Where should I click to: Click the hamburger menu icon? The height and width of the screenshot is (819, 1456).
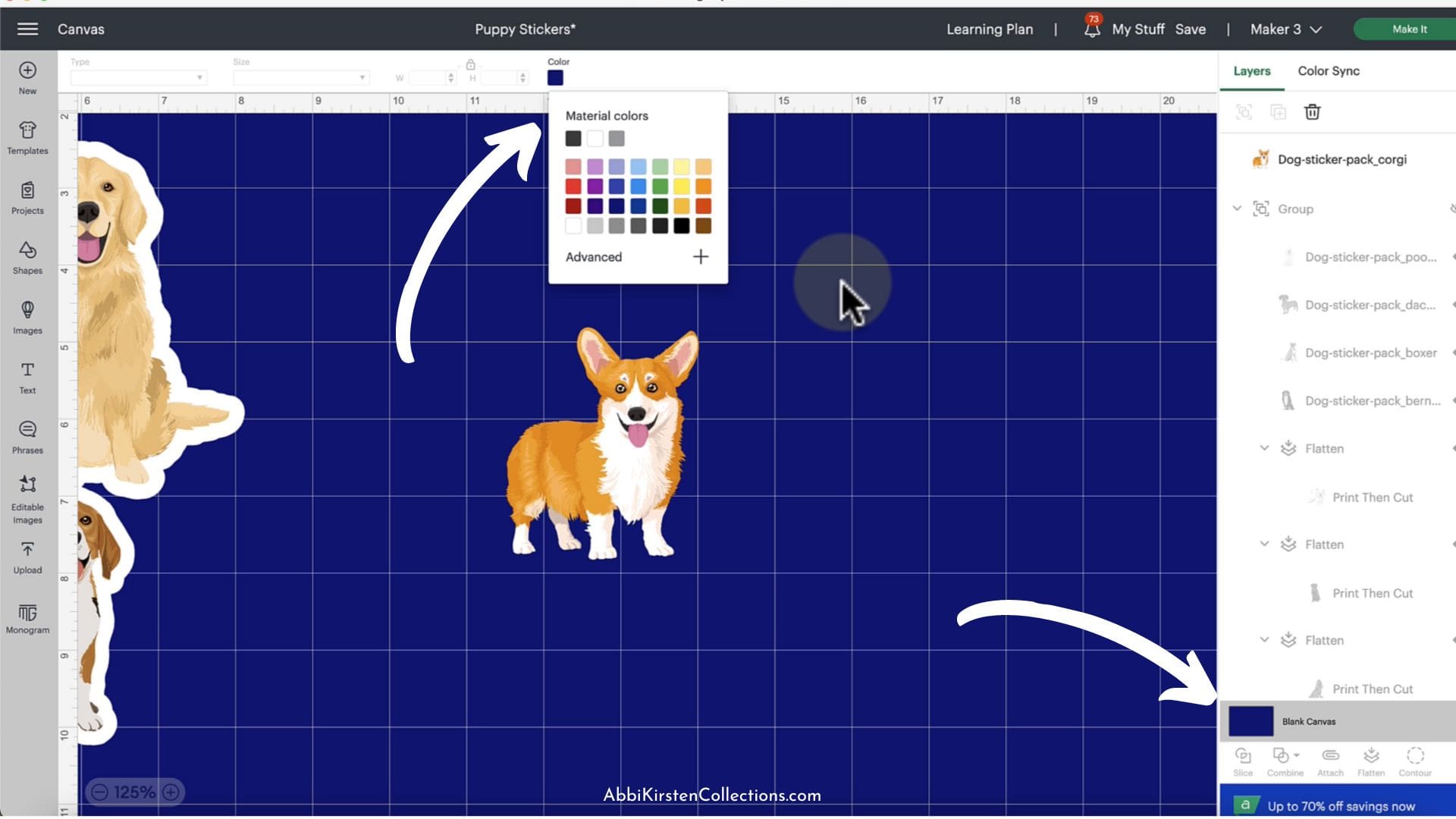point(27,29)
